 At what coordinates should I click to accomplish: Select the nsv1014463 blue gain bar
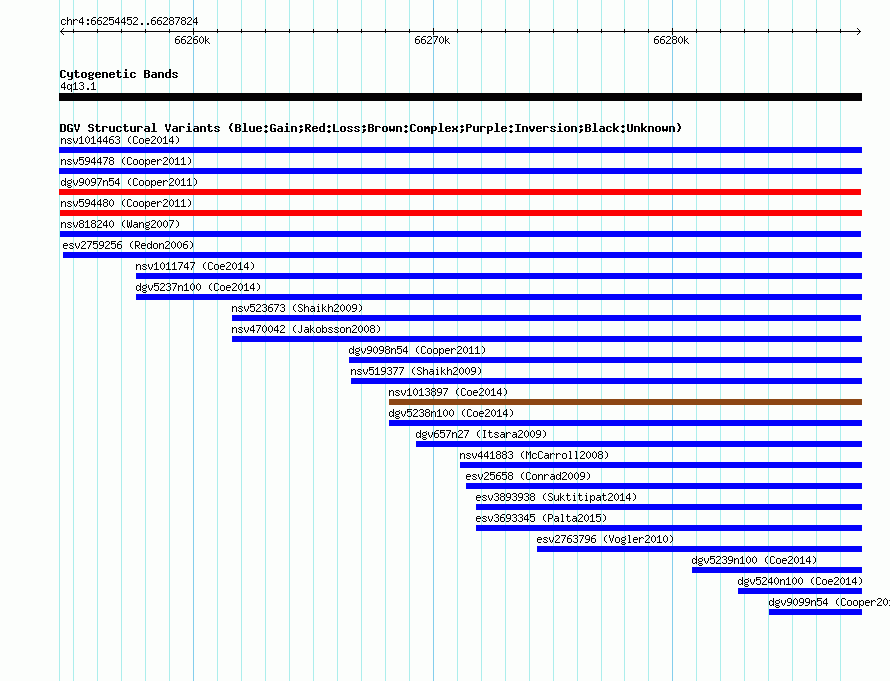pyautogui.click(x=460, y=150)
